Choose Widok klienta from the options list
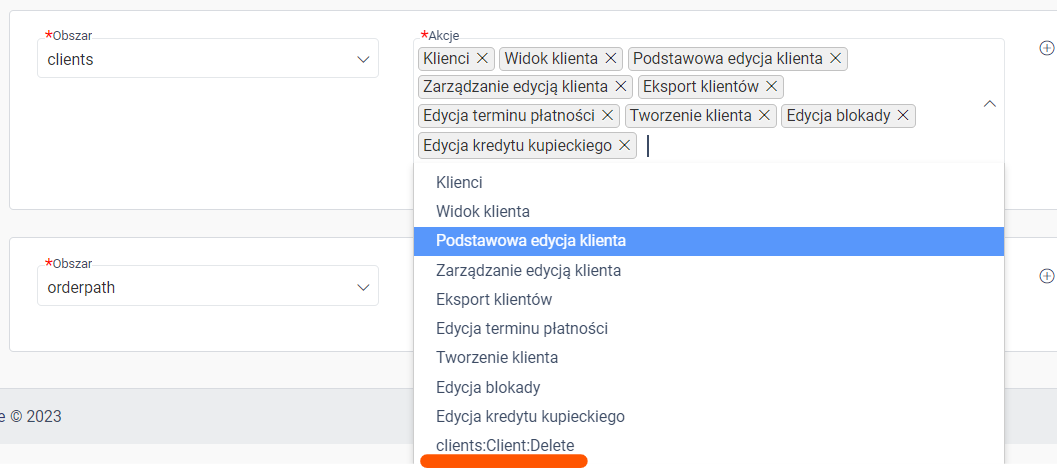The image size is (1057, 468). (709, 212)
